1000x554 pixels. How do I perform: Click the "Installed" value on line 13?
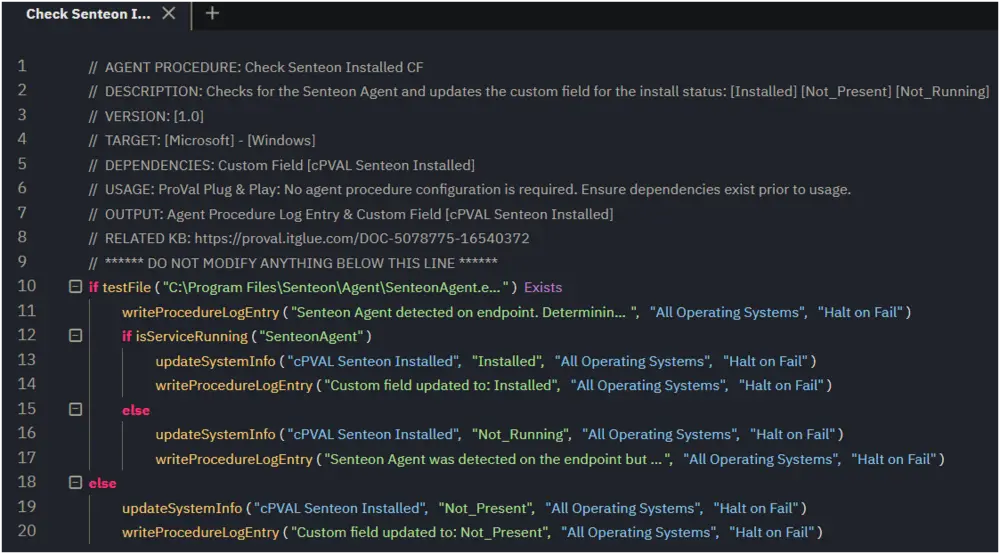point(507,361)
